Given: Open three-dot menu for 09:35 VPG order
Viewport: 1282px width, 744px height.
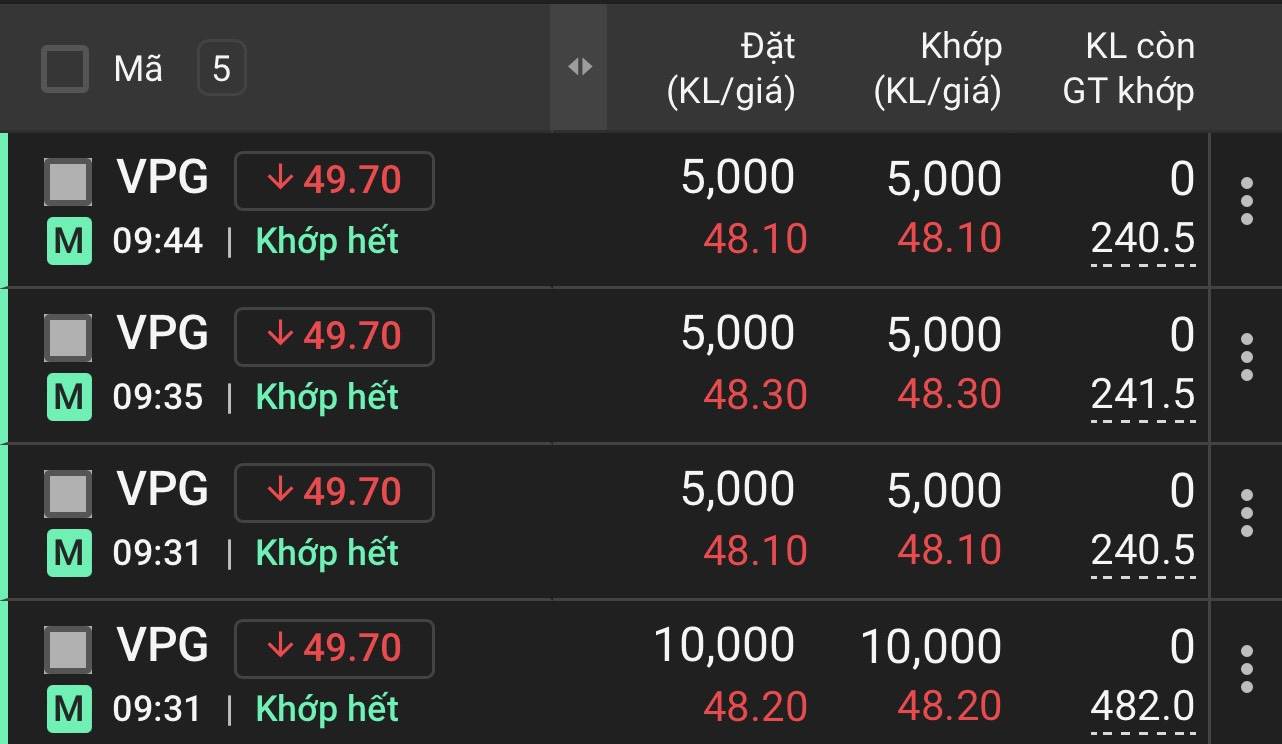Looking at the screenshot, I should coord(1246,358).
